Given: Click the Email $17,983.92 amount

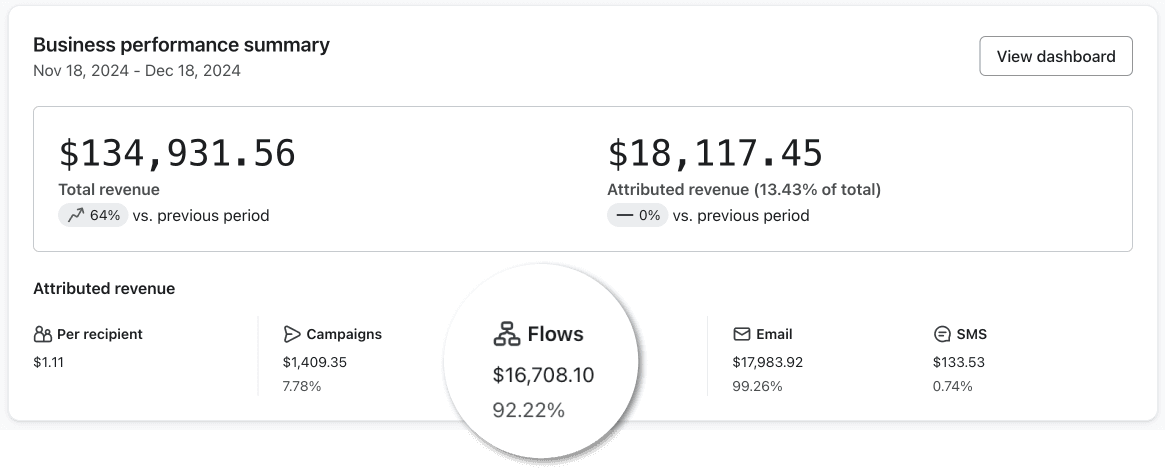Looking at the screenshot, I should coord(768,362).
